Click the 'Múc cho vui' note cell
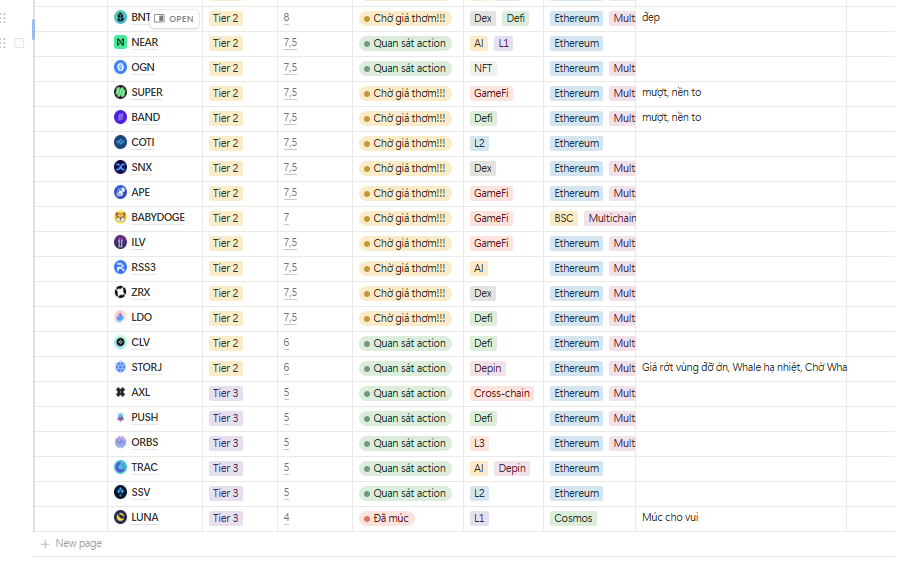 point(670,518)
